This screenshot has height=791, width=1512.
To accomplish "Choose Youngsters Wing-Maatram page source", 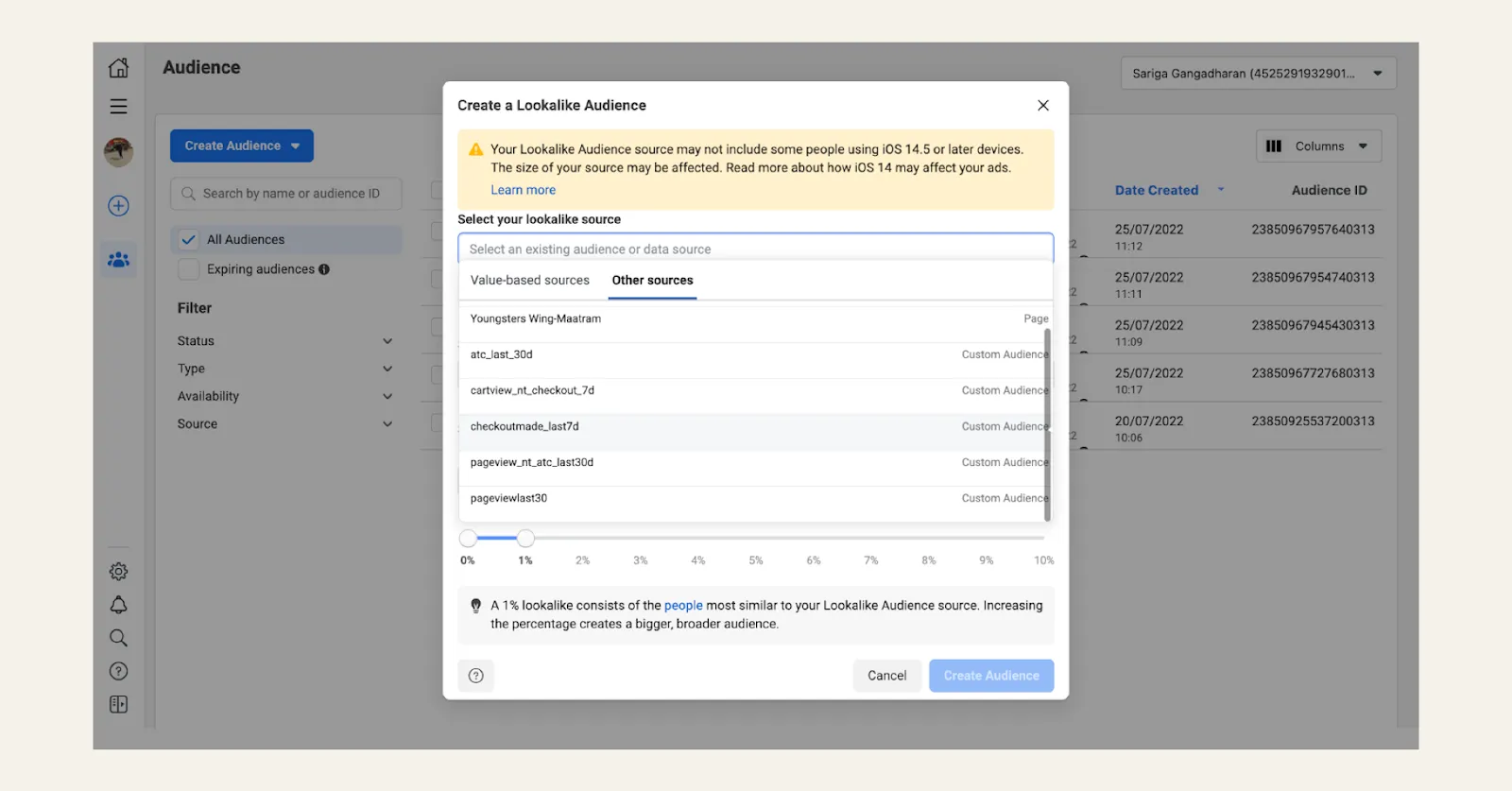I will 756,319.
